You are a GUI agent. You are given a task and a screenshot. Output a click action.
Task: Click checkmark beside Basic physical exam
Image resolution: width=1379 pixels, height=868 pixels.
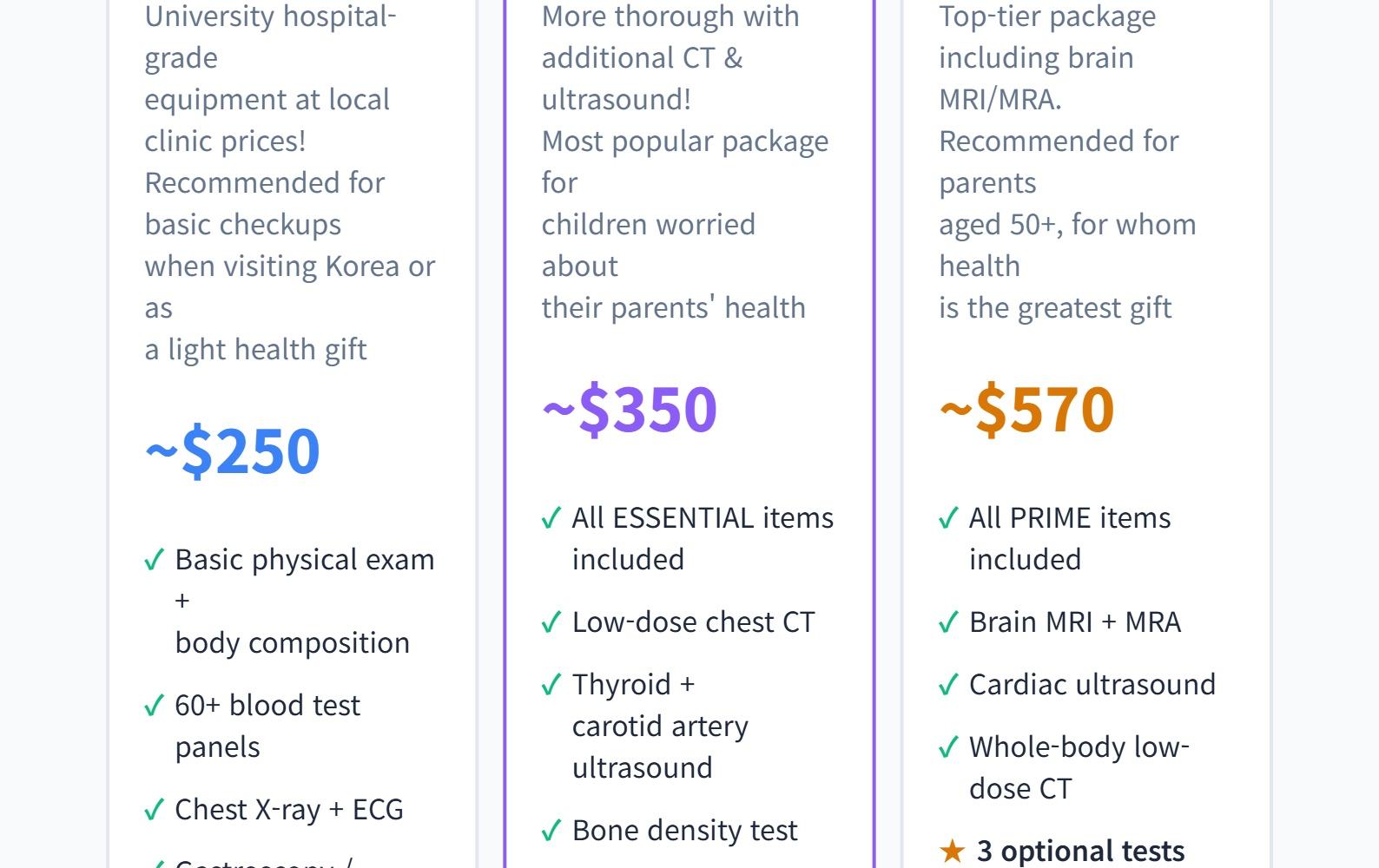[x=154, y=560]
